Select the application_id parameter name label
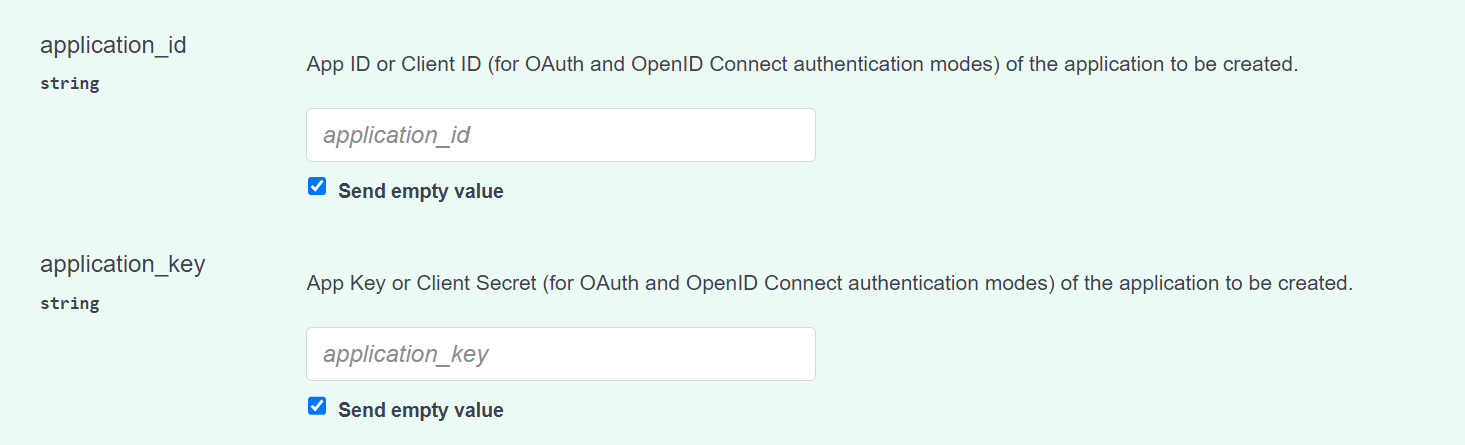 113,45
